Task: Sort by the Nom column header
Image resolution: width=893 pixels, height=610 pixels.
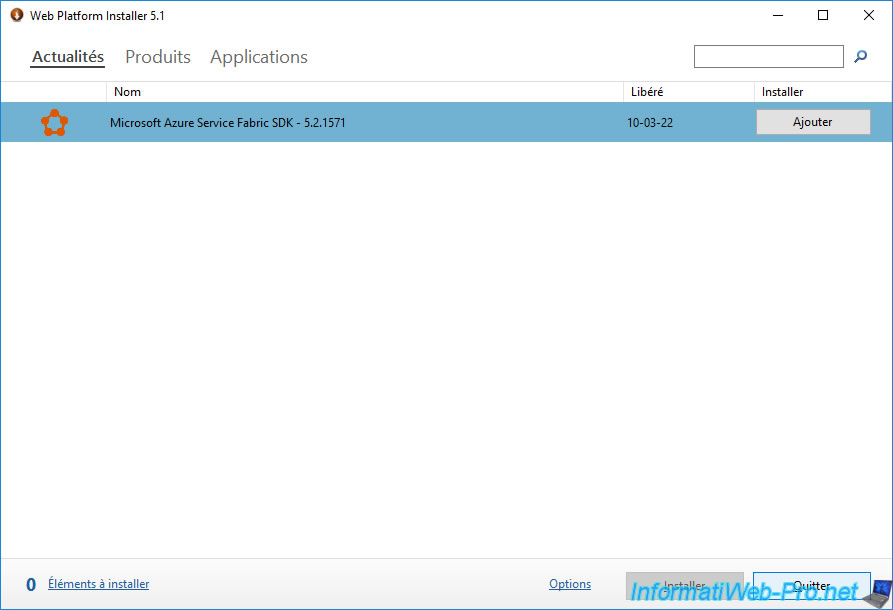Action: coord(364,92)
